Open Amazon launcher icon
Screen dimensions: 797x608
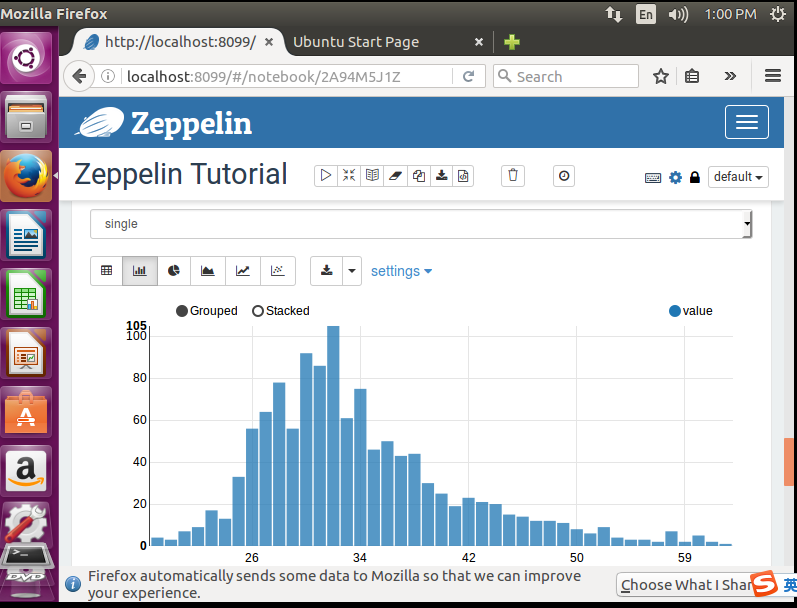26,471
